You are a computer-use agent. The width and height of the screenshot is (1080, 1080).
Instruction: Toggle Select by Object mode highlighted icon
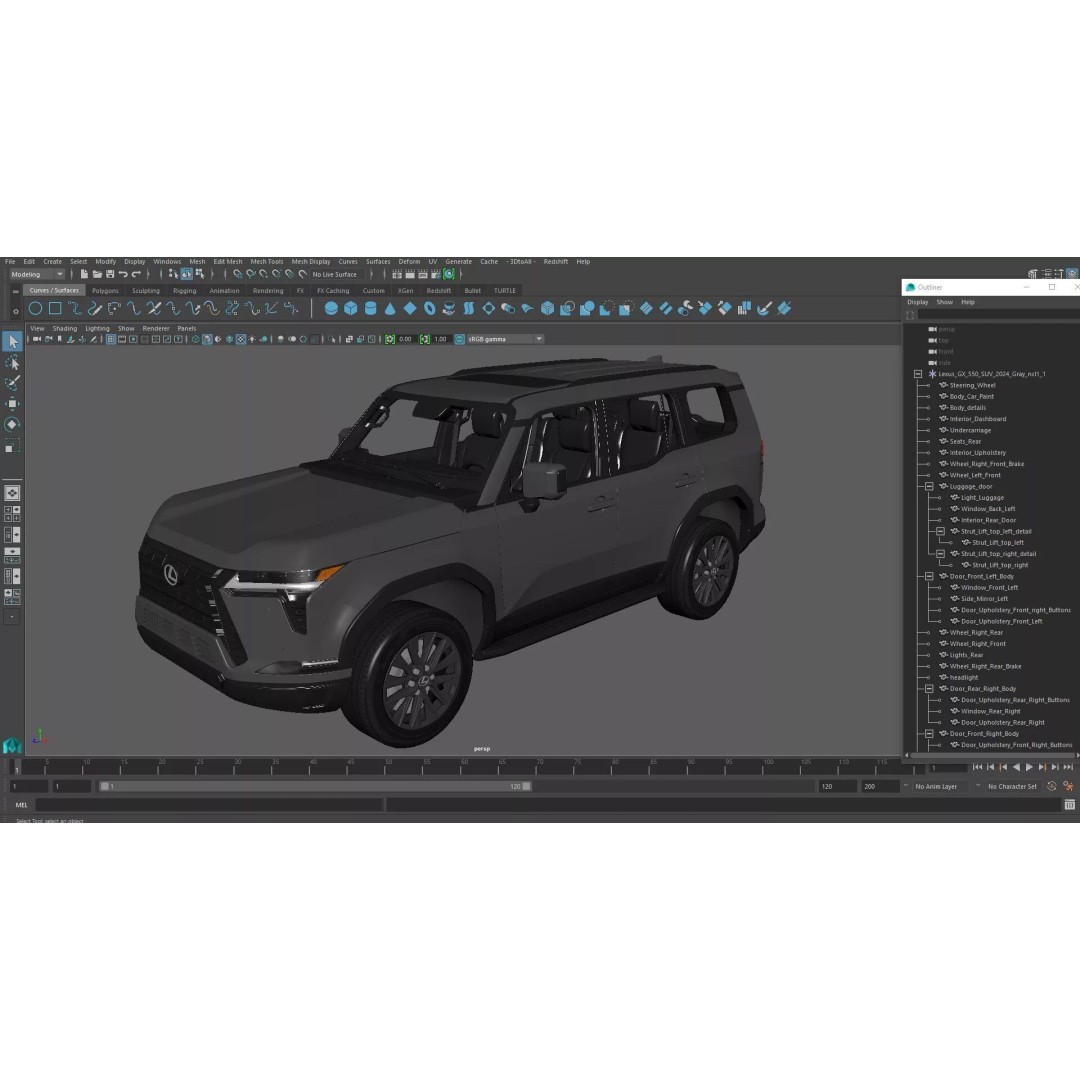pyautogui.click(x=187, y=274)
